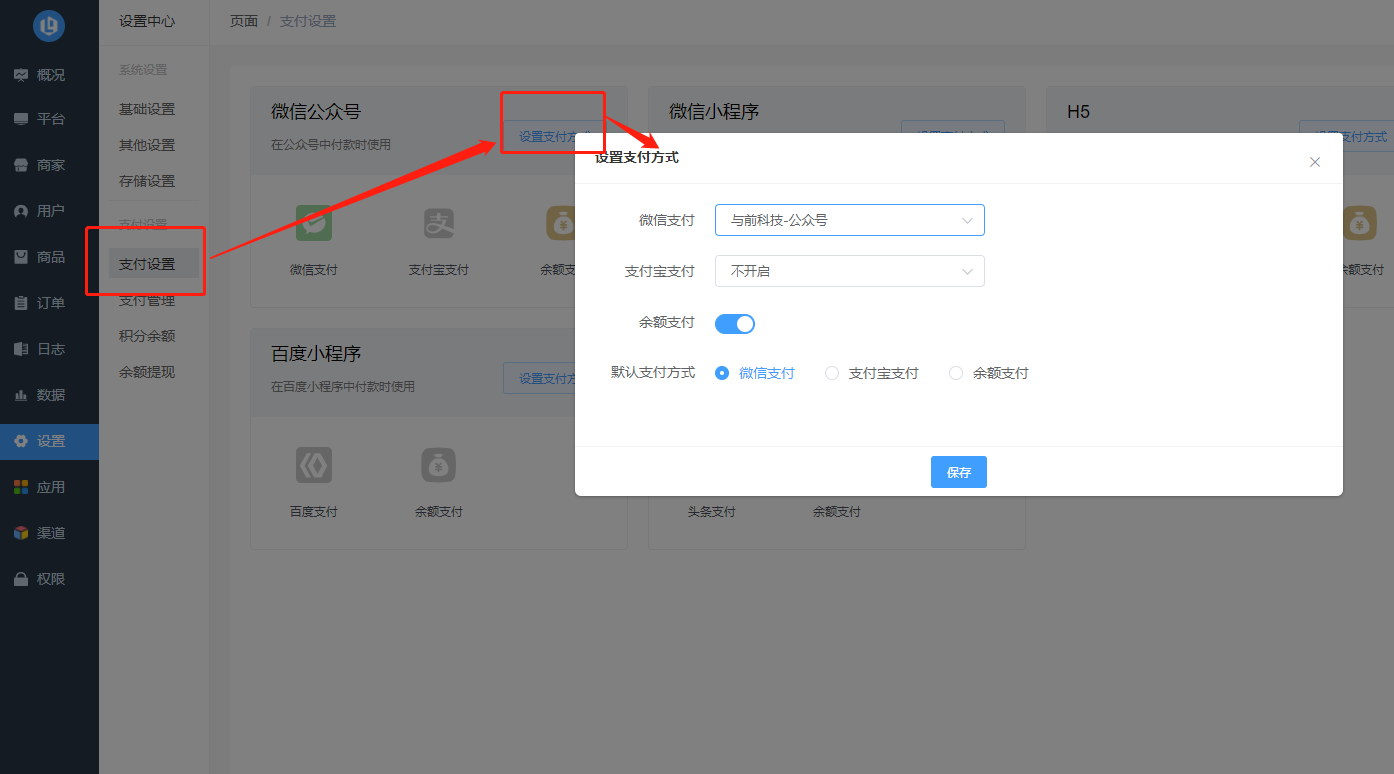Click the 系统设置 section label
1394x774 pixels.
(143, 70)
